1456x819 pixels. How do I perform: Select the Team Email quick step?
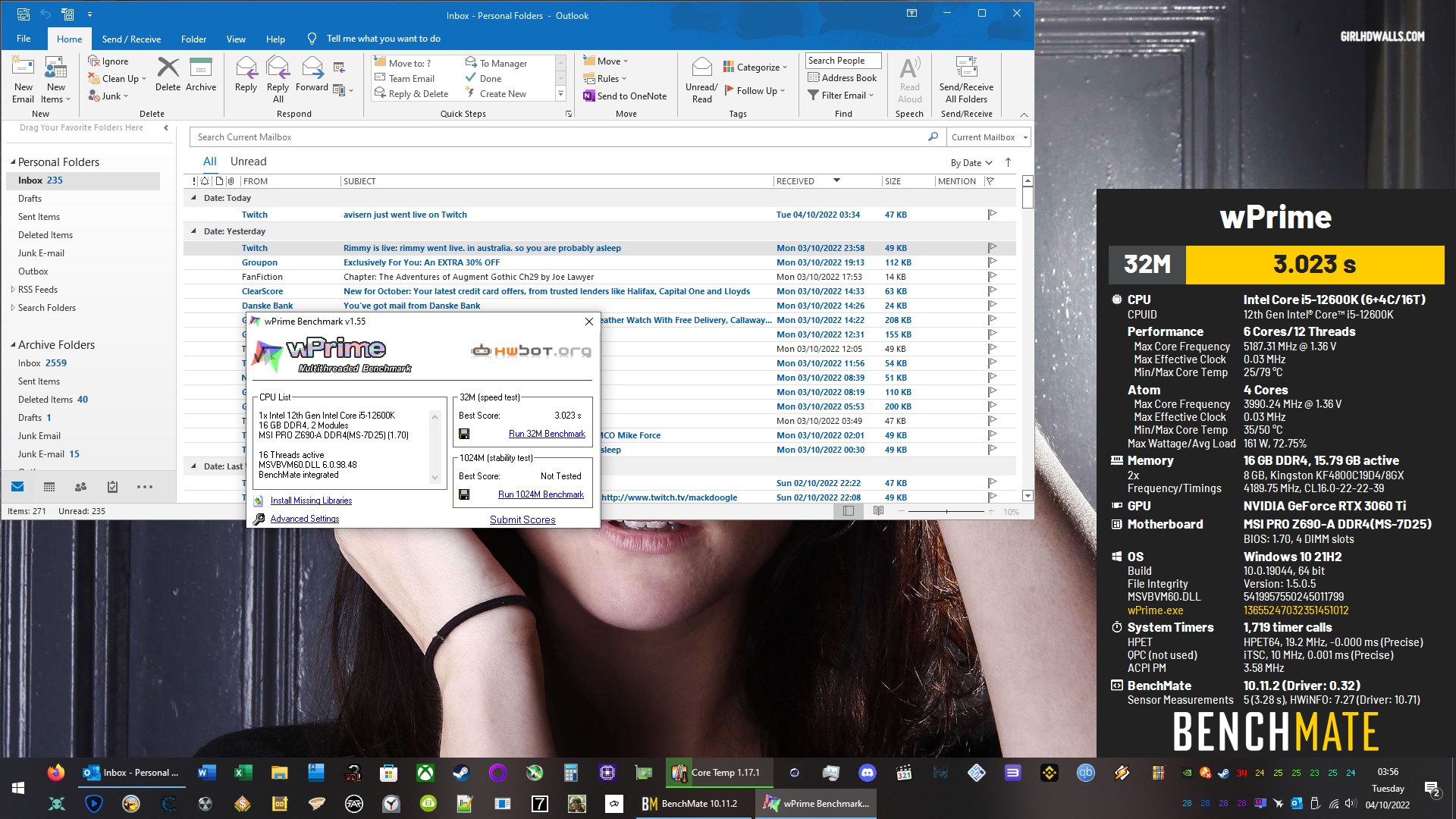tap(405, 78)
